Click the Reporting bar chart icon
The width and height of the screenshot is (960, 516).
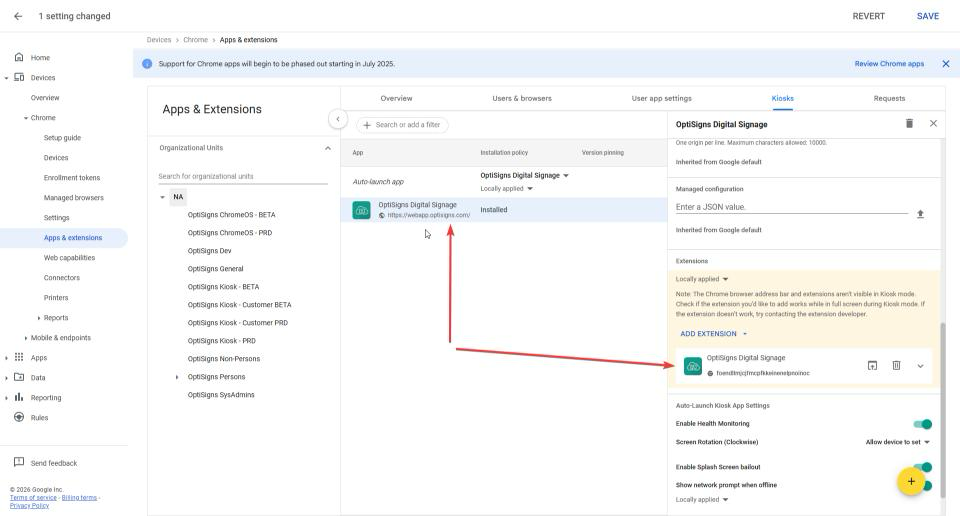click(19, 397)
